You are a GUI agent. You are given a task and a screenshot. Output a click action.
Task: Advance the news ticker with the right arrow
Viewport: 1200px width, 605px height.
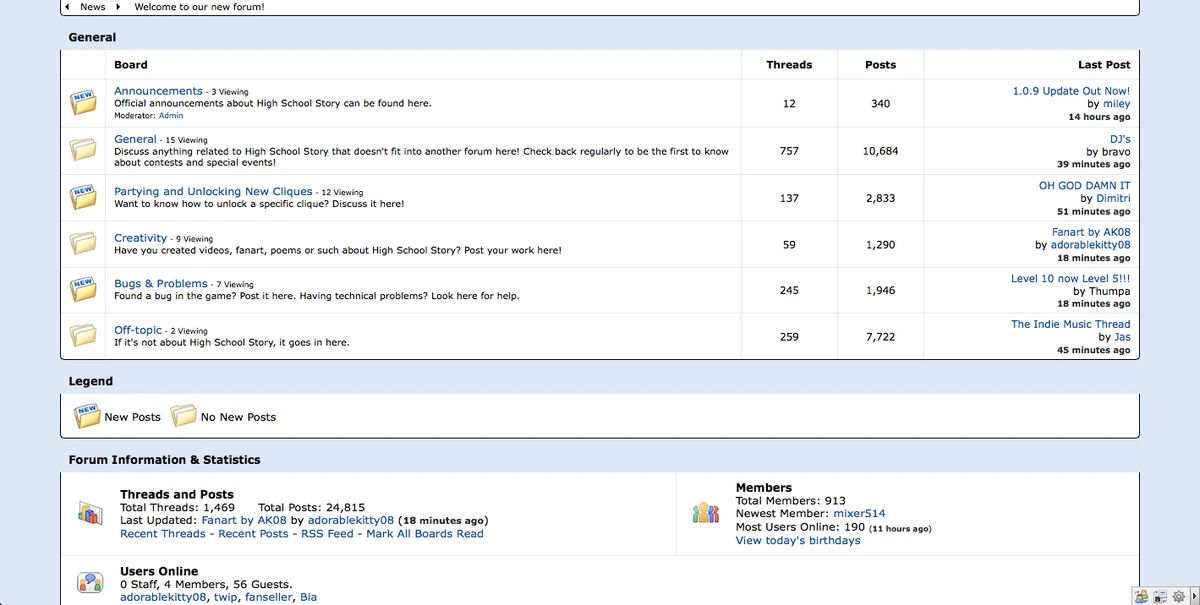(x=118, y=6)
